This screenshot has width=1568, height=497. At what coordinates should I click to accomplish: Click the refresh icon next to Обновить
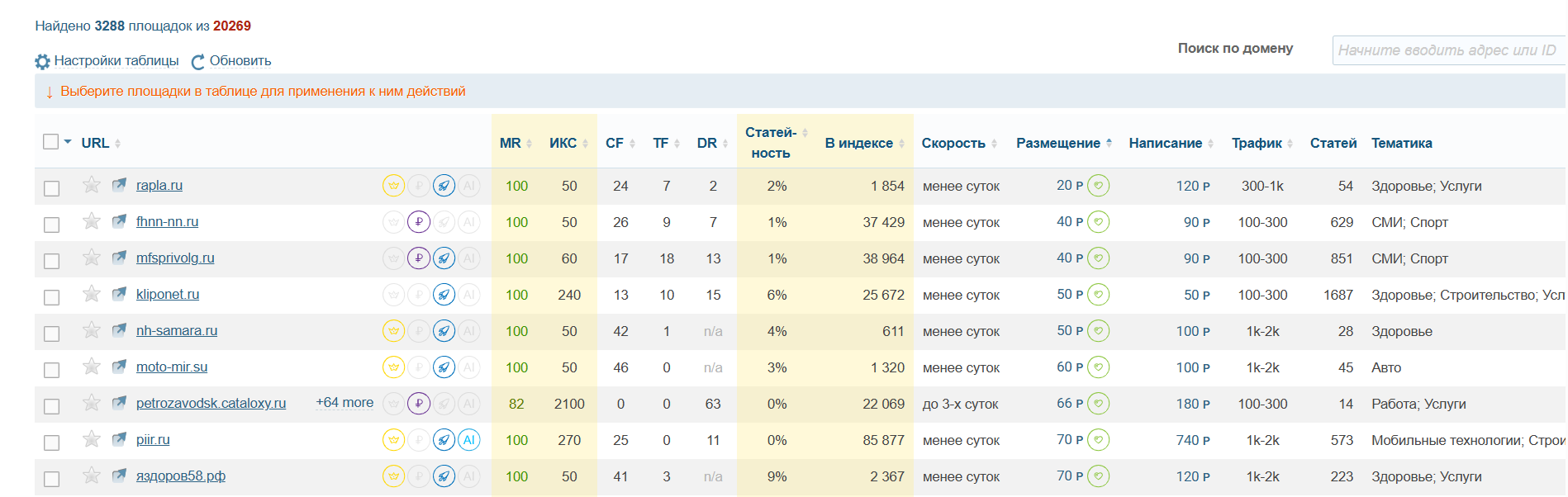pyautogui.click(x=198, y=62)
